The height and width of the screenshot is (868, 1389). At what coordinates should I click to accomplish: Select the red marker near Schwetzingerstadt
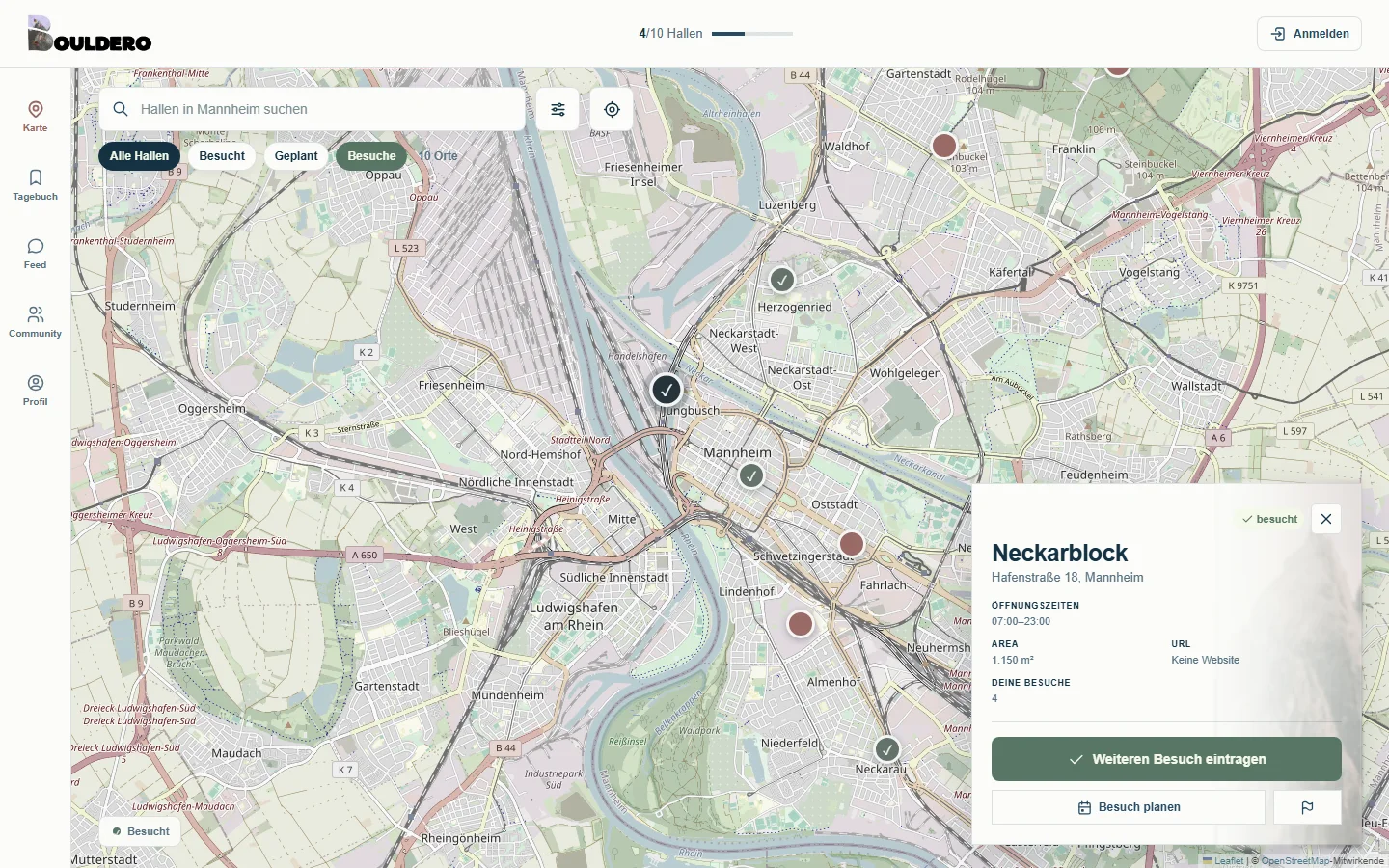[x=852, y=544]
